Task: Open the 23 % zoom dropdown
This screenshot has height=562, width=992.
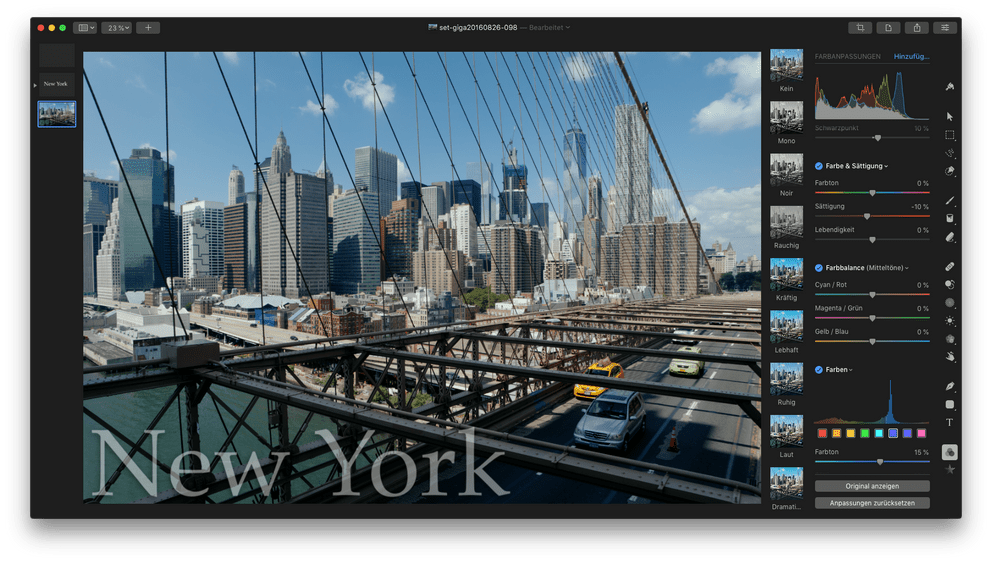Action: (x=117, y=28)
